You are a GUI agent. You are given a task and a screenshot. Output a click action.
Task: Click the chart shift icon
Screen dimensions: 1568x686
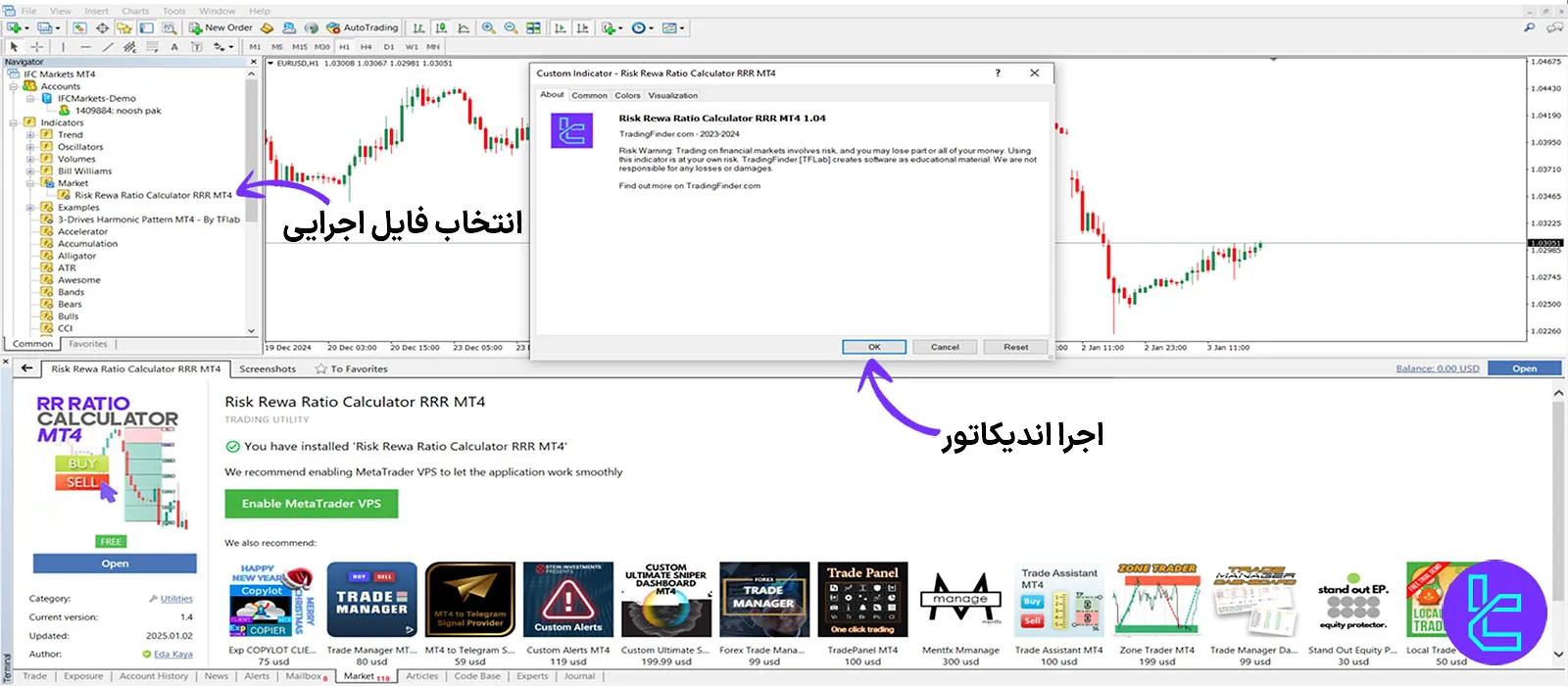coord(582,27)
